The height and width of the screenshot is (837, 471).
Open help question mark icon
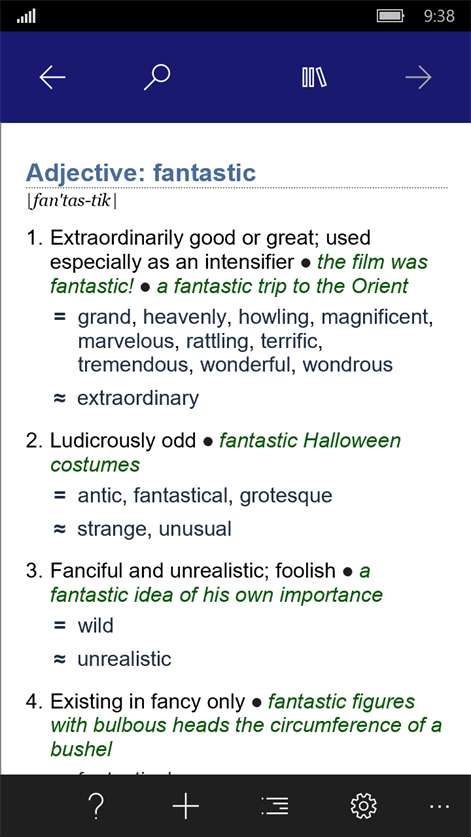97,806
